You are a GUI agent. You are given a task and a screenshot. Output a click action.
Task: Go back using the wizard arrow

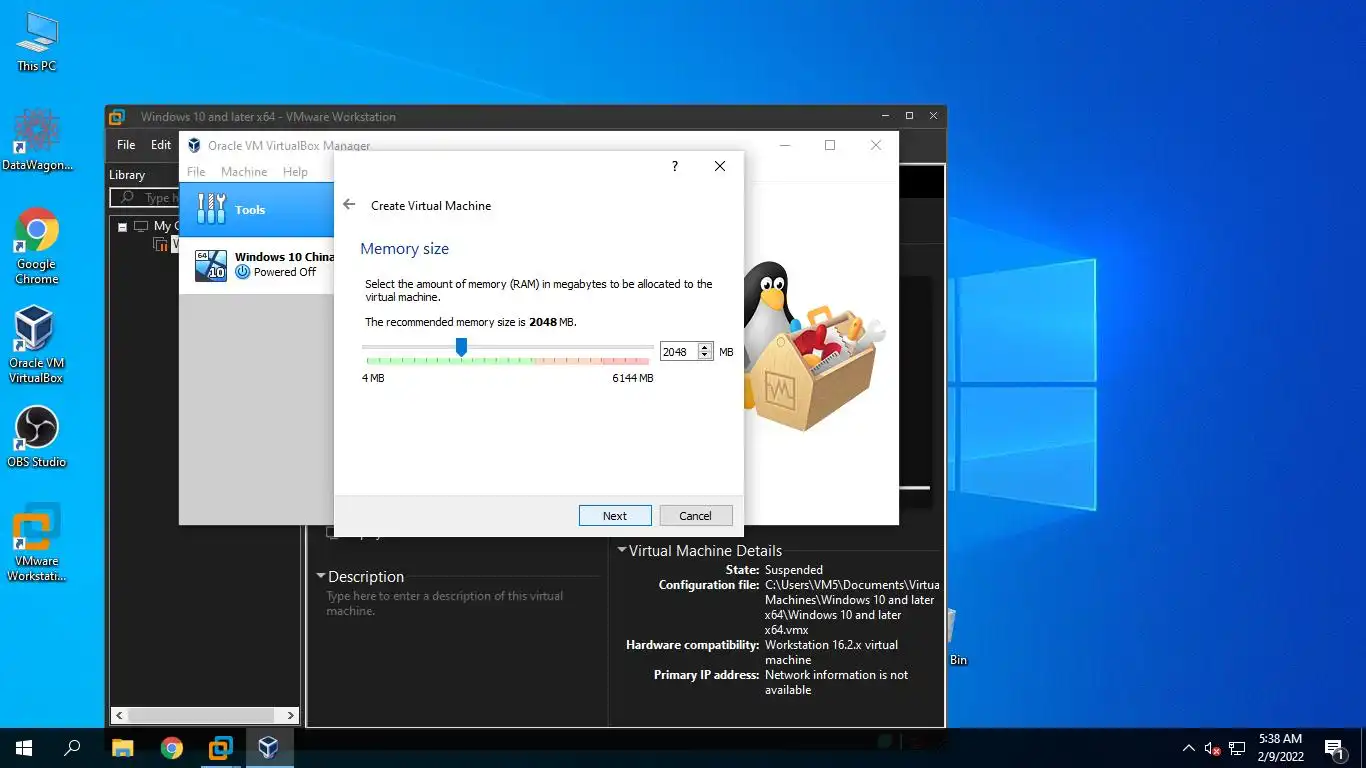(x=349, y=205)
